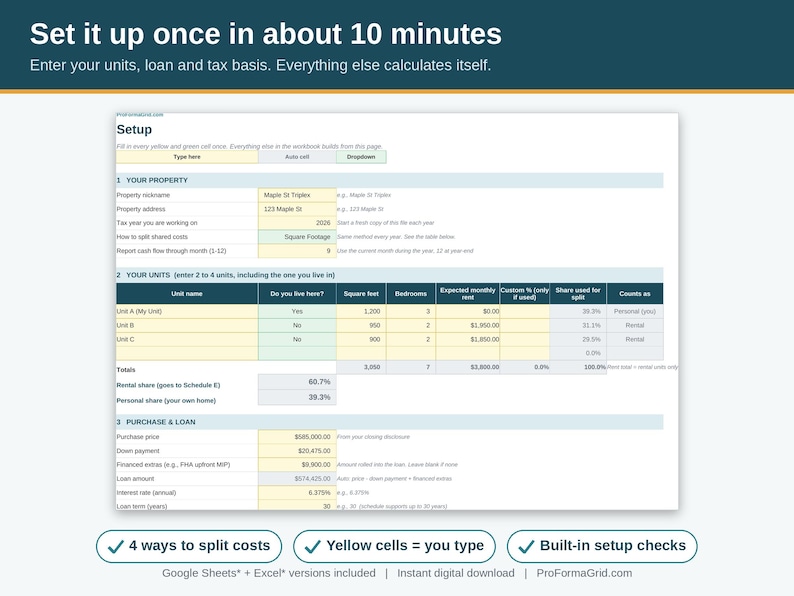The image size is (794, 596).
Task: Click the Loan amount auto cell $574,425.00
Action: [x=297, y=479]
